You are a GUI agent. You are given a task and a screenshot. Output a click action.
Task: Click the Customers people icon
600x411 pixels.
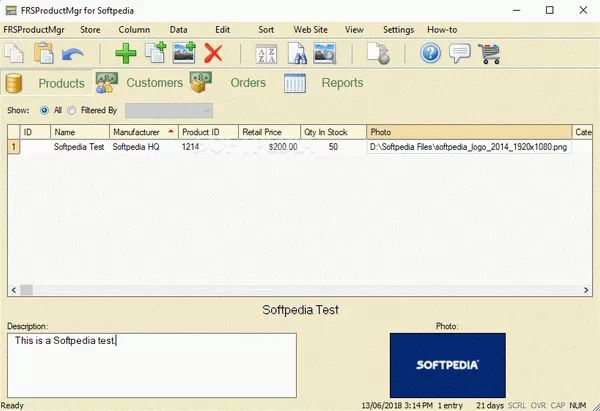[106, 83]
